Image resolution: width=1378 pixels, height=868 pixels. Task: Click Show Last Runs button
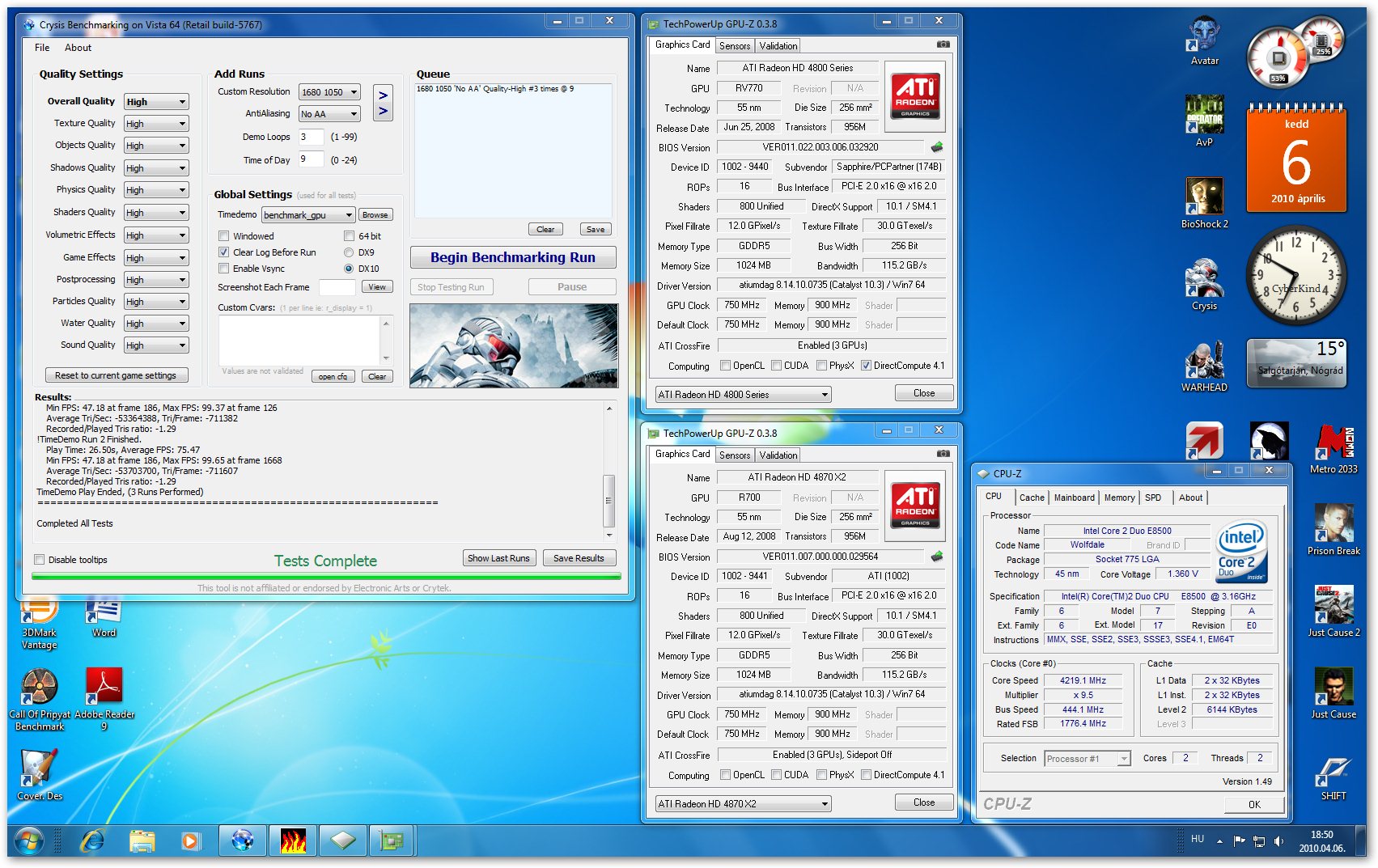click(x=498, y=558)
